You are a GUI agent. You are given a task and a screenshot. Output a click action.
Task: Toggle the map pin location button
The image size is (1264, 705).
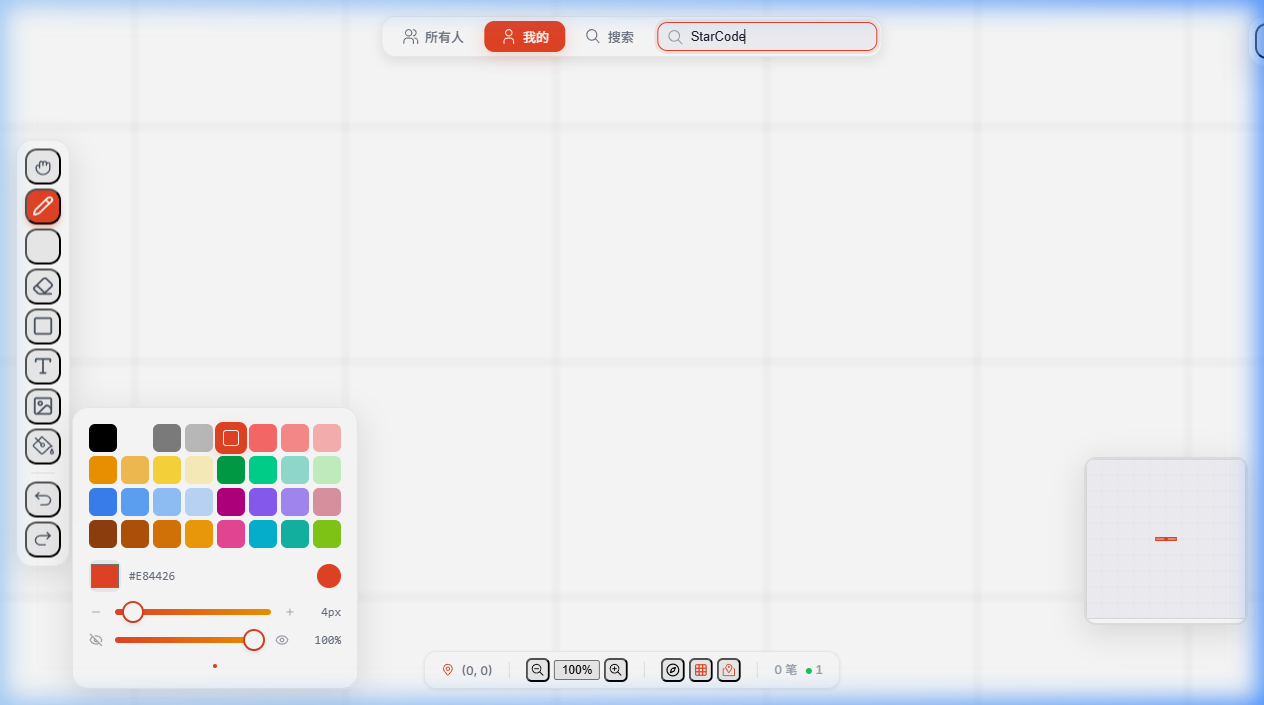coord(729,670)
